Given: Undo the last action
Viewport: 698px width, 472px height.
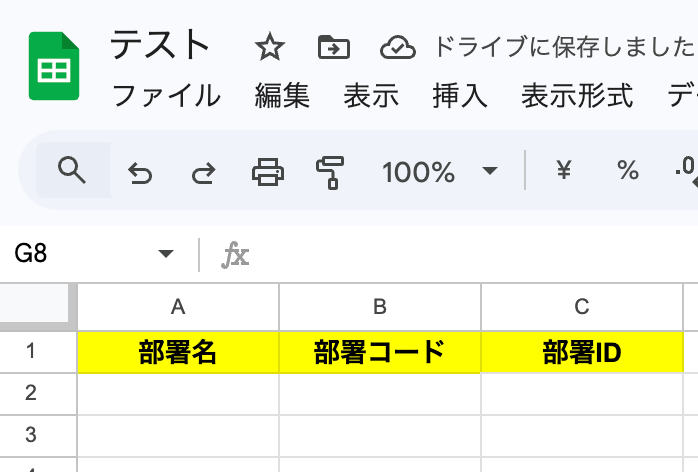Looking at the screenshot, I should click(140, 172).
